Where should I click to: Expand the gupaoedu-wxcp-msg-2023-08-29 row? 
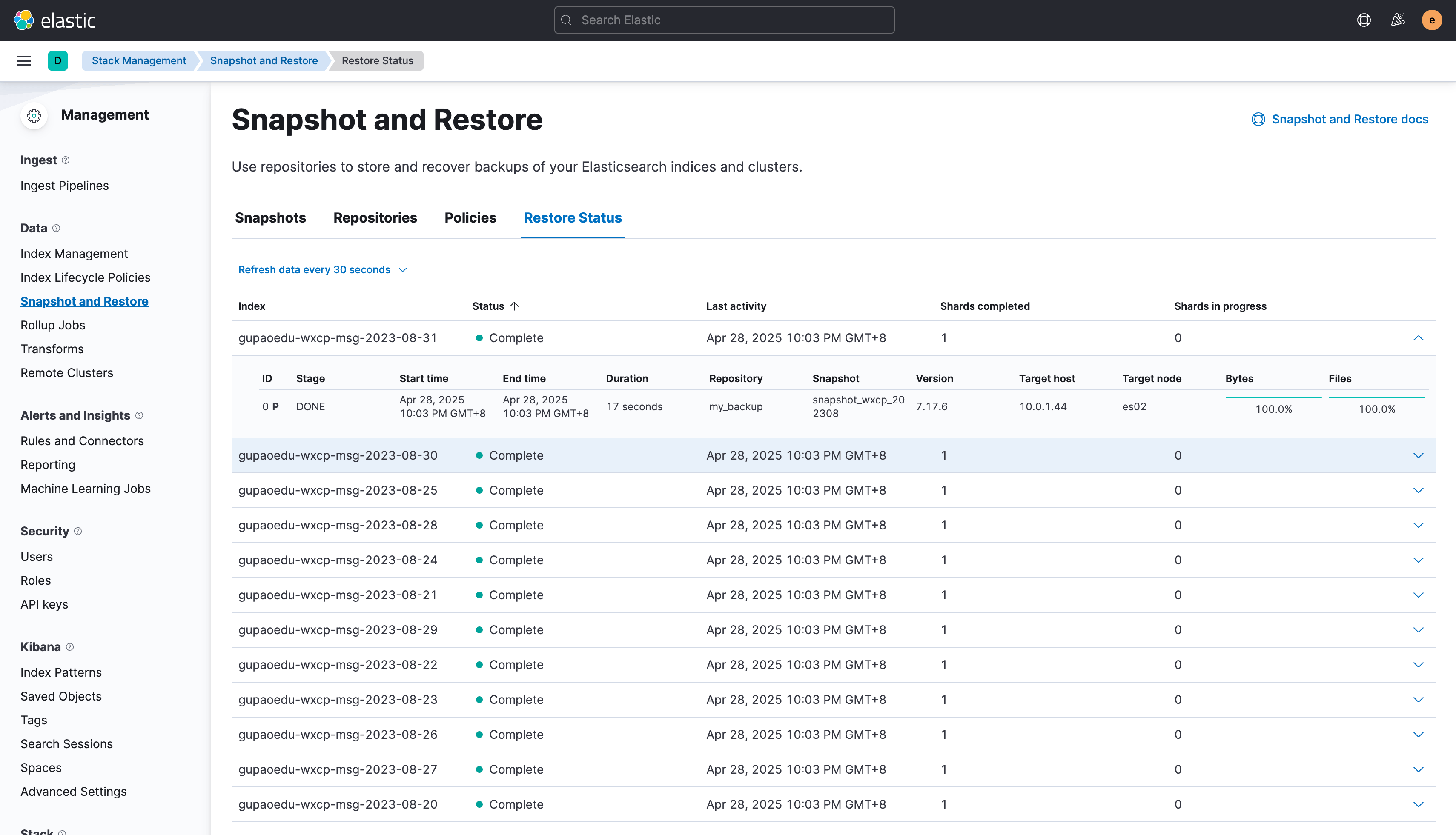1418,630
